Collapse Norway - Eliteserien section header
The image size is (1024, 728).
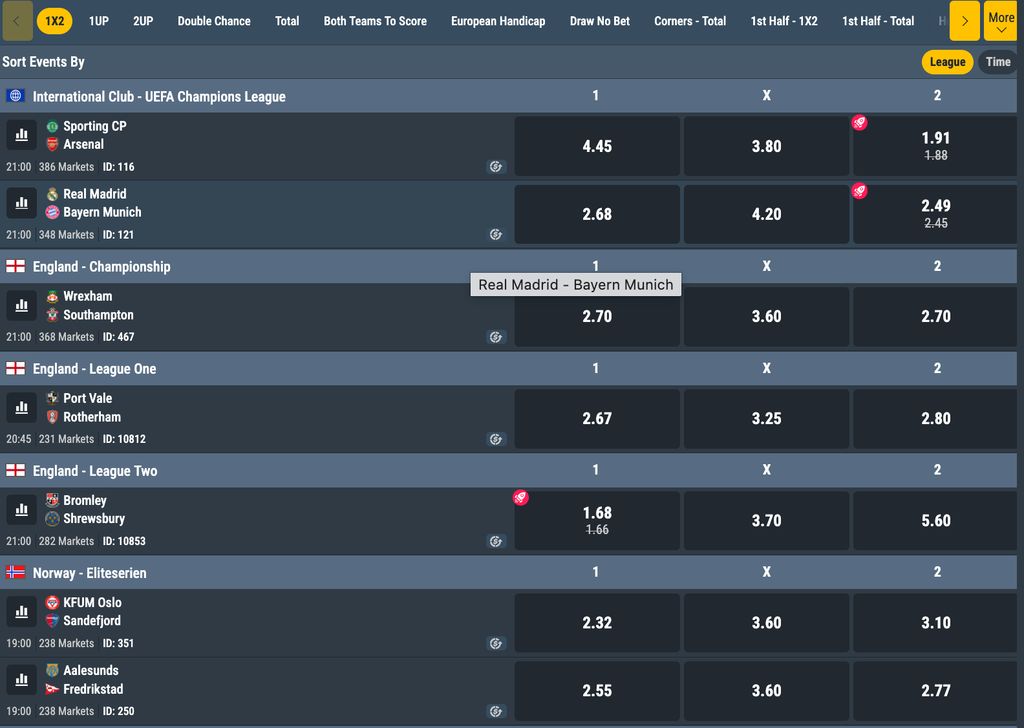508,573
